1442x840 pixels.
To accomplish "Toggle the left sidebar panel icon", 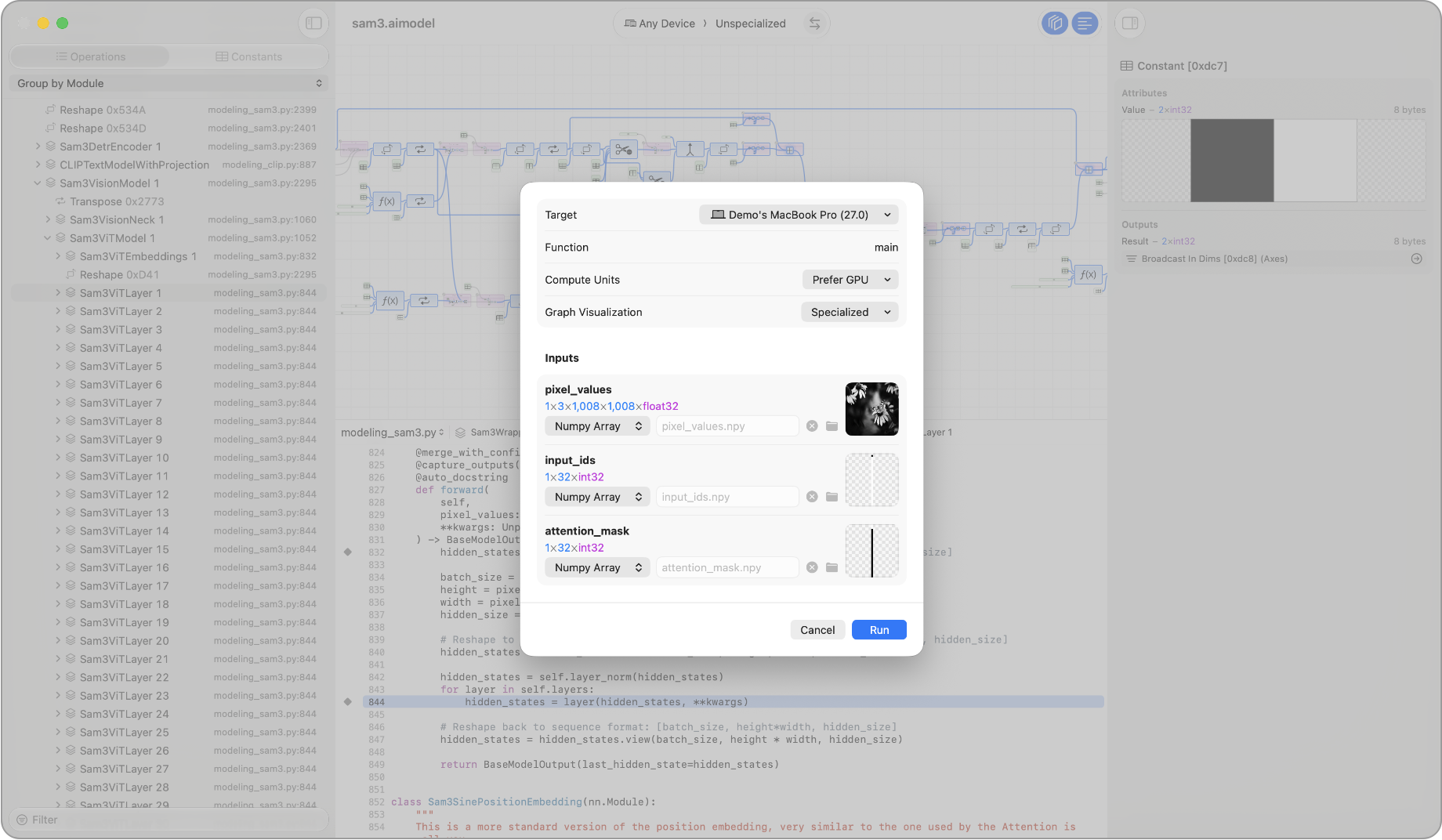I will tap(313, 24).
